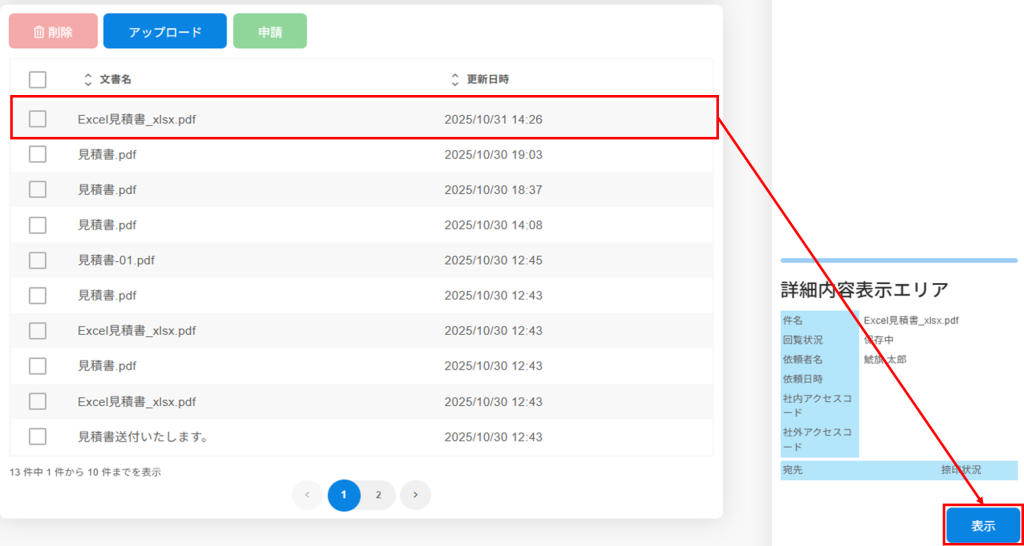This screenshot has width=1024, height=546.
Task: Click the 文書名 column sort arrows
Action: 88,79
